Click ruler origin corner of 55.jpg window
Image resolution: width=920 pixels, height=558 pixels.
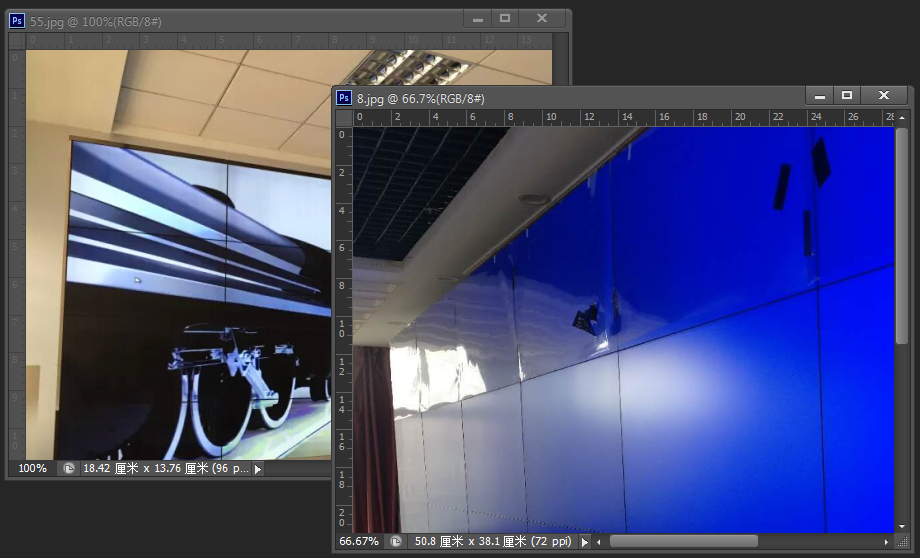(x=17, y=40)
